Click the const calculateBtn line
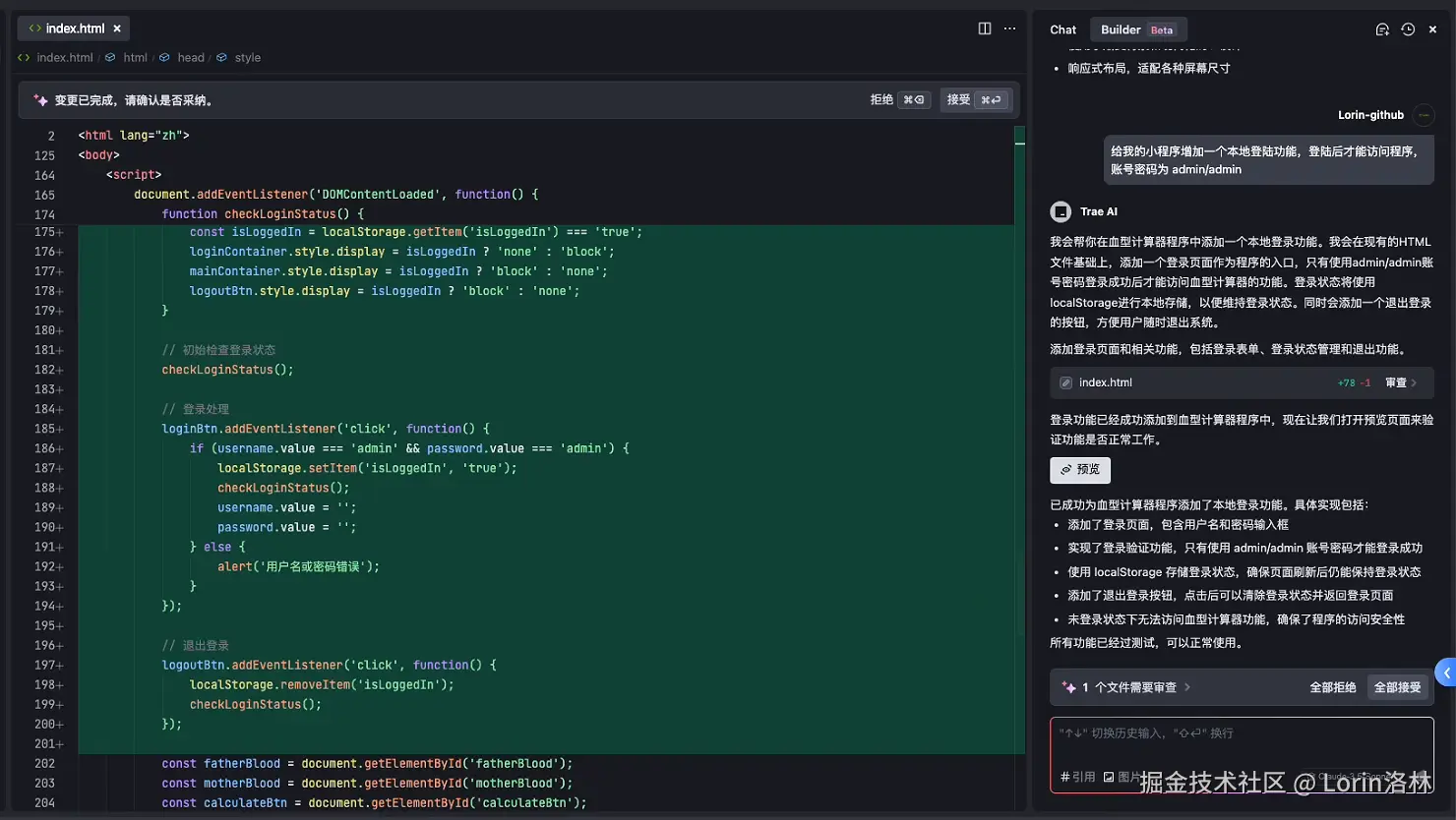Viewport: 1456px width, 820px height. 374,802
